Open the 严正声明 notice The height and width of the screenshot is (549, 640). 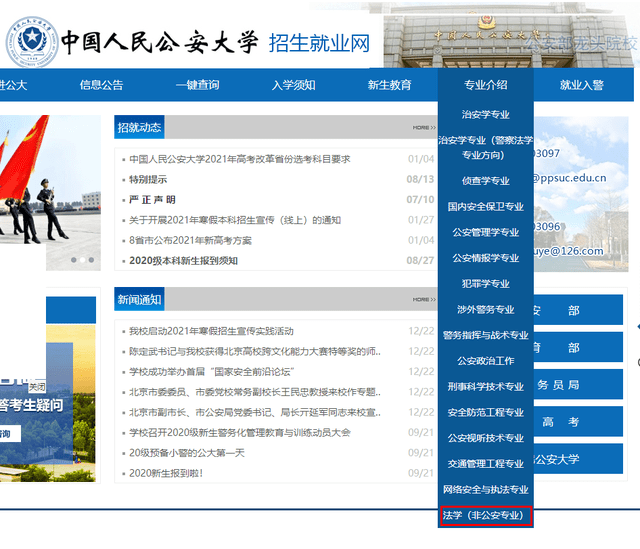pos(152,200)
